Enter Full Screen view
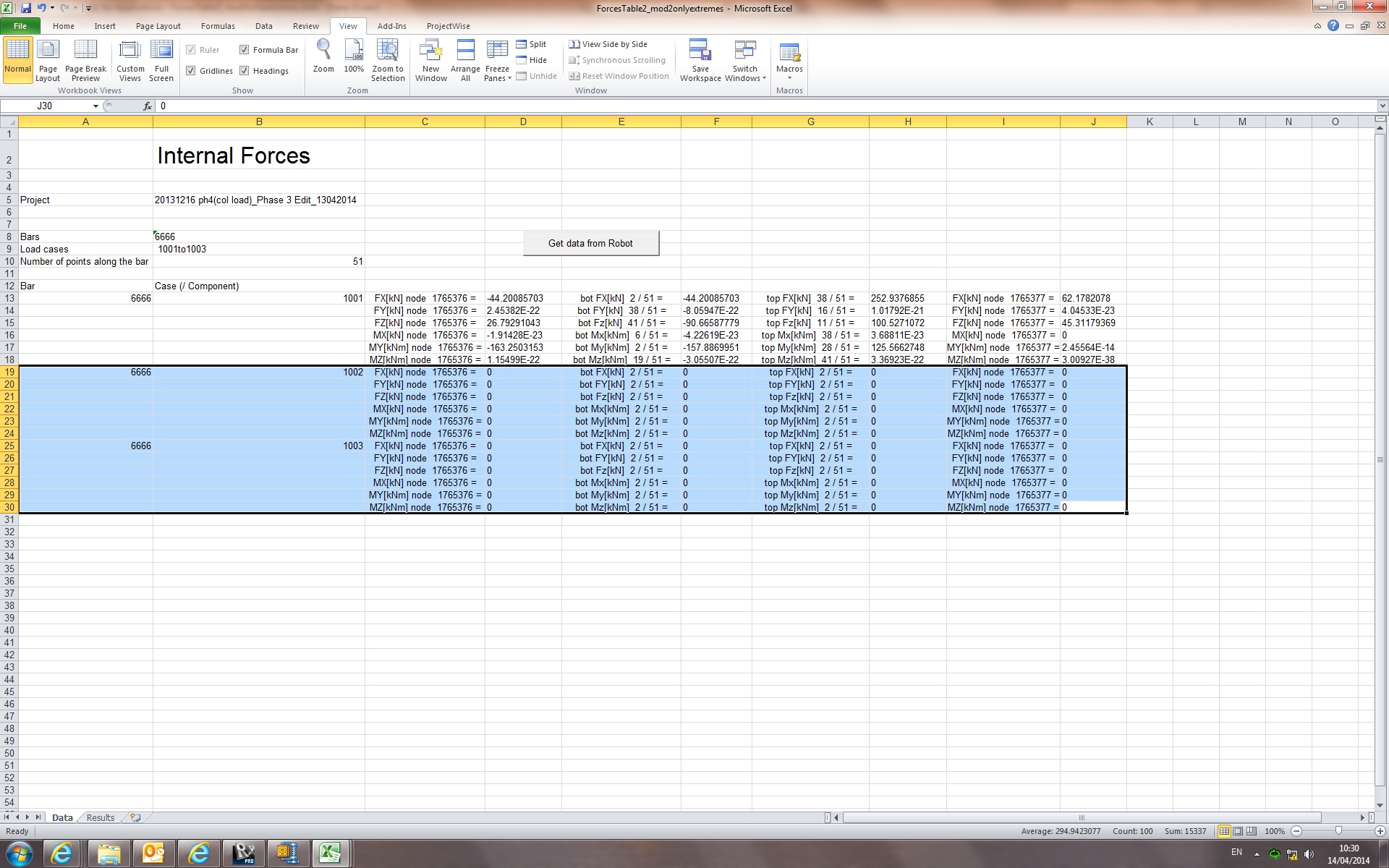 (161, 61)
